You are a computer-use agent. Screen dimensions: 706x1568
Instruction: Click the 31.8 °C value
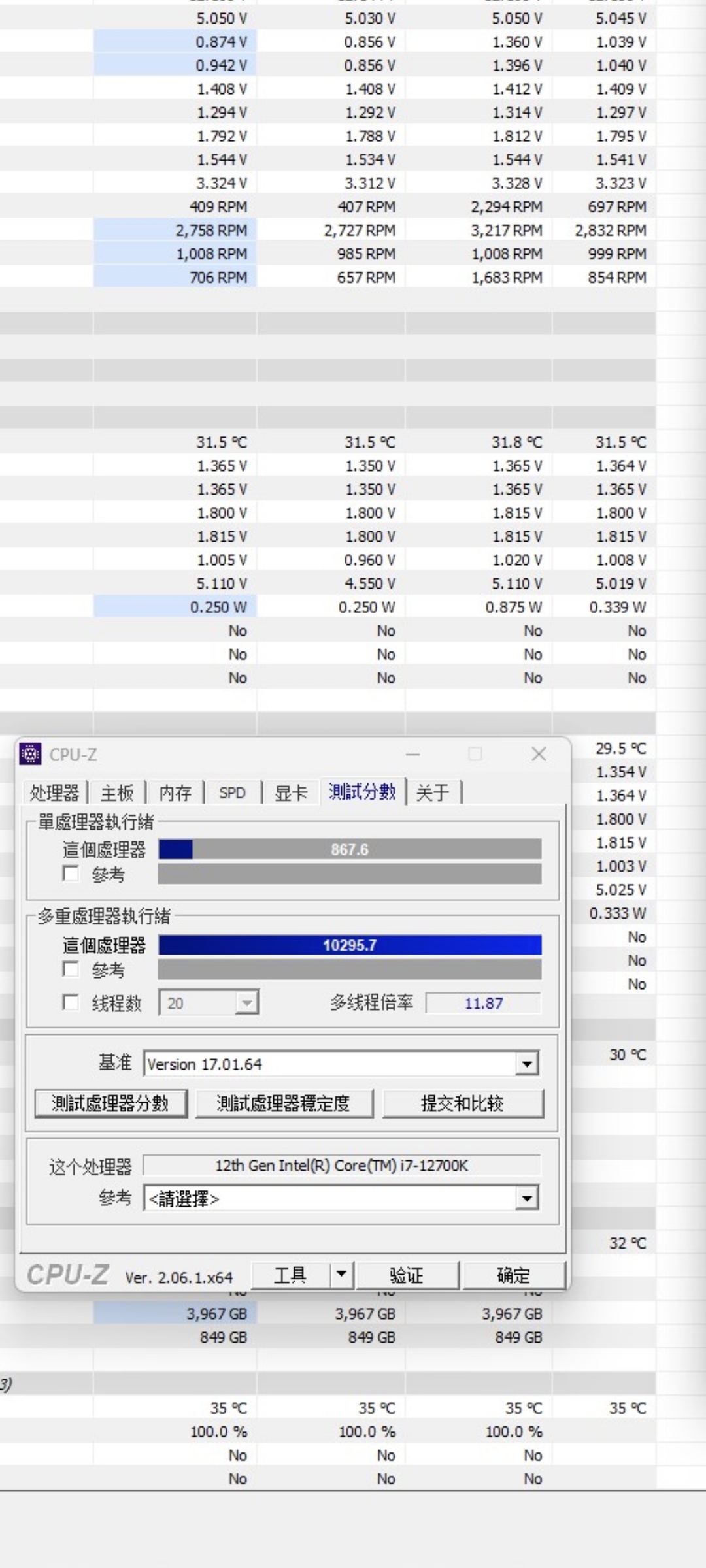[517, 442]
